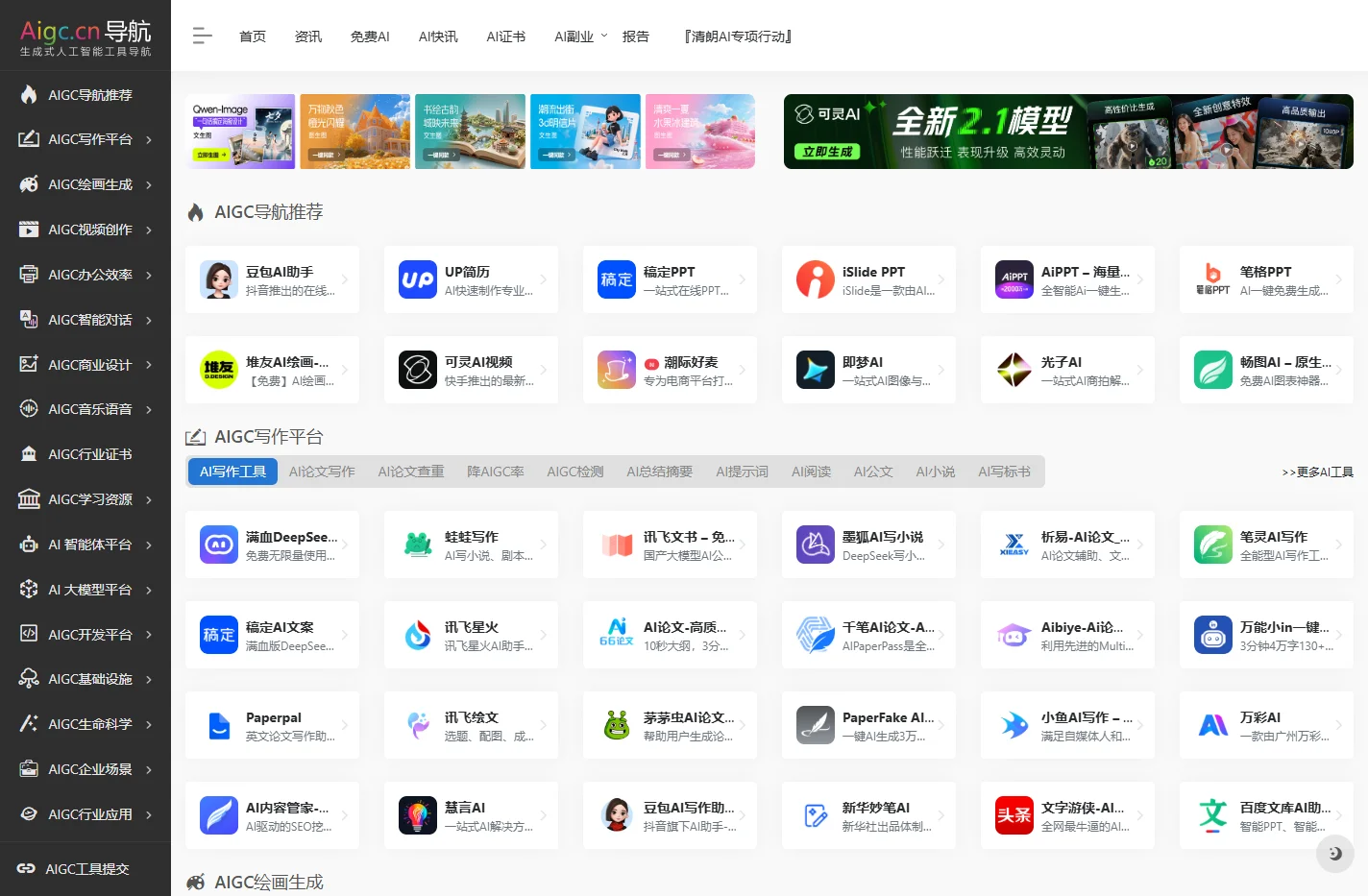
Task: Open the AI副业 dropdown in top nav
Action: 580,36
